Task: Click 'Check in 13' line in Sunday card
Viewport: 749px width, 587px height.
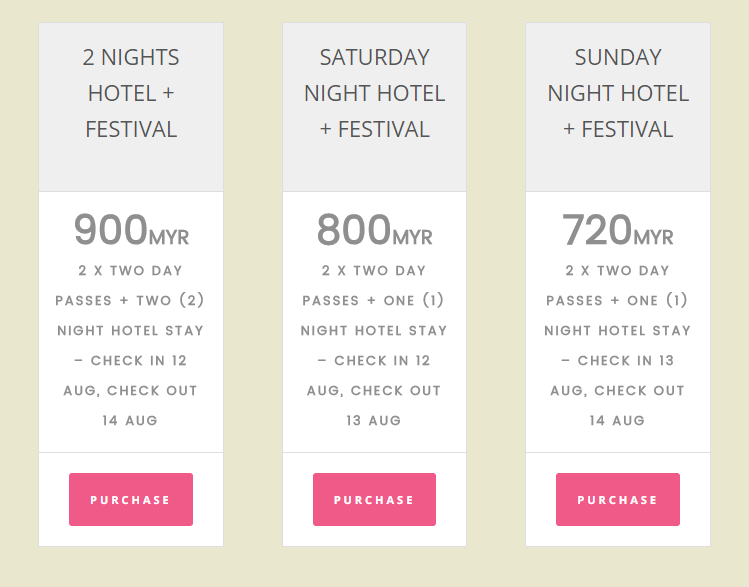Action: [618, 361]
